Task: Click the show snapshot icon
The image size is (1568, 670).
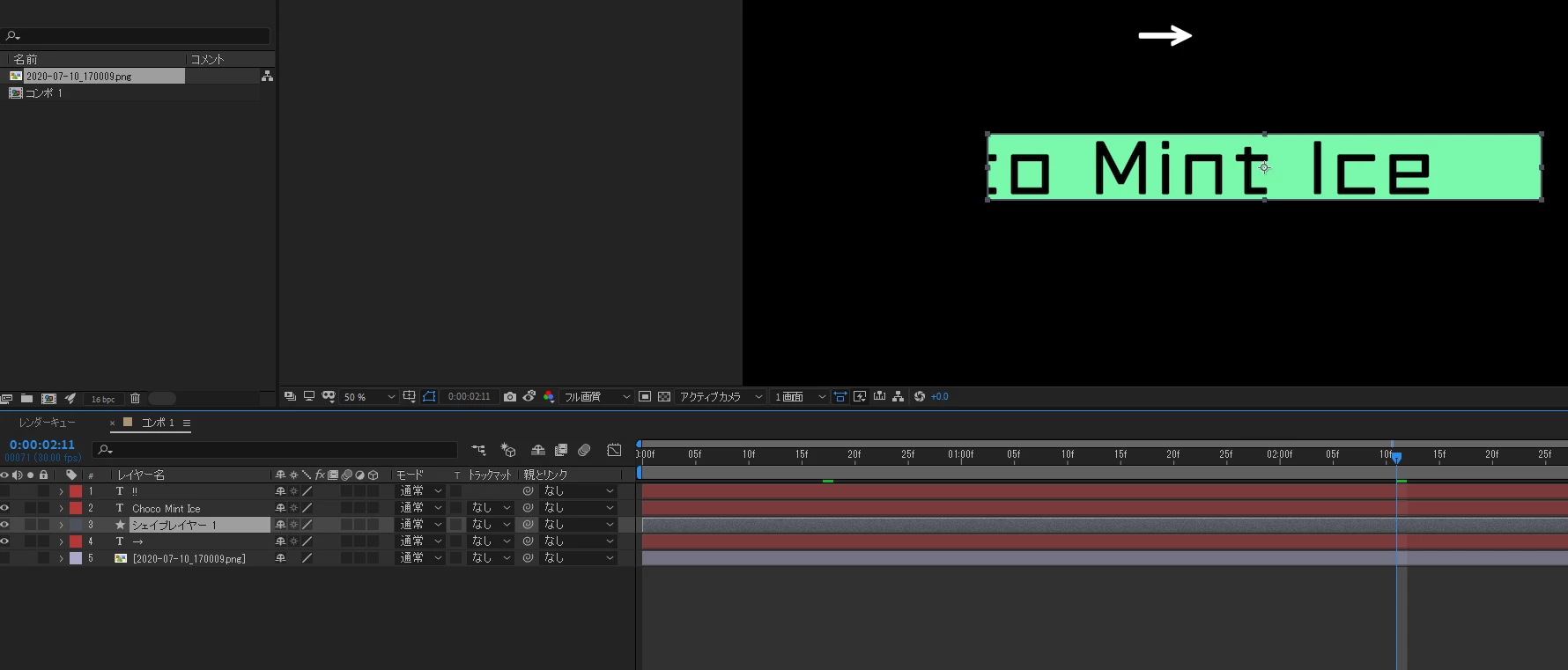Action: [x=529, y=397]
